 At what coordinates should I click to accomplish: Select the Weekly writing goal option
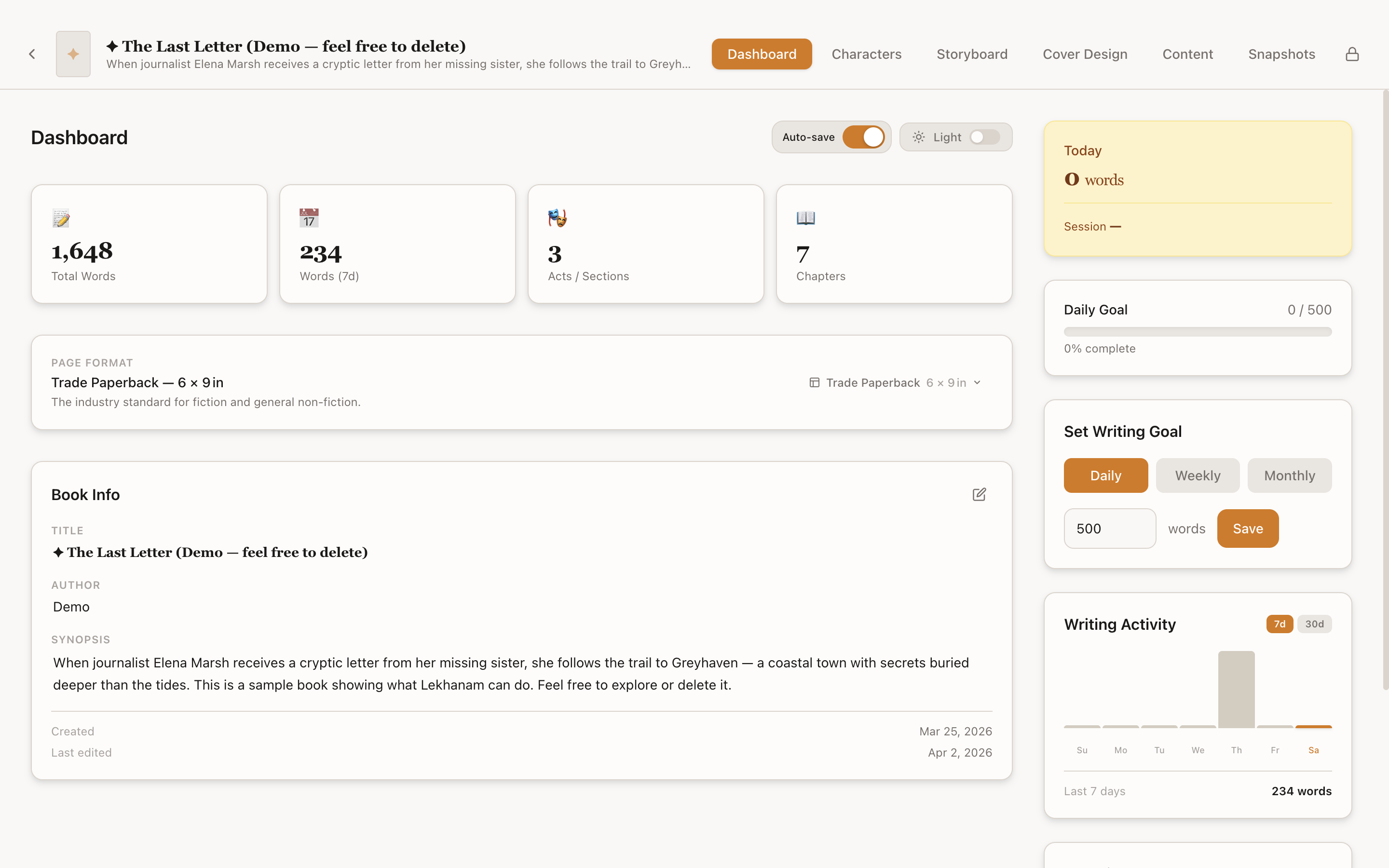1198,475
